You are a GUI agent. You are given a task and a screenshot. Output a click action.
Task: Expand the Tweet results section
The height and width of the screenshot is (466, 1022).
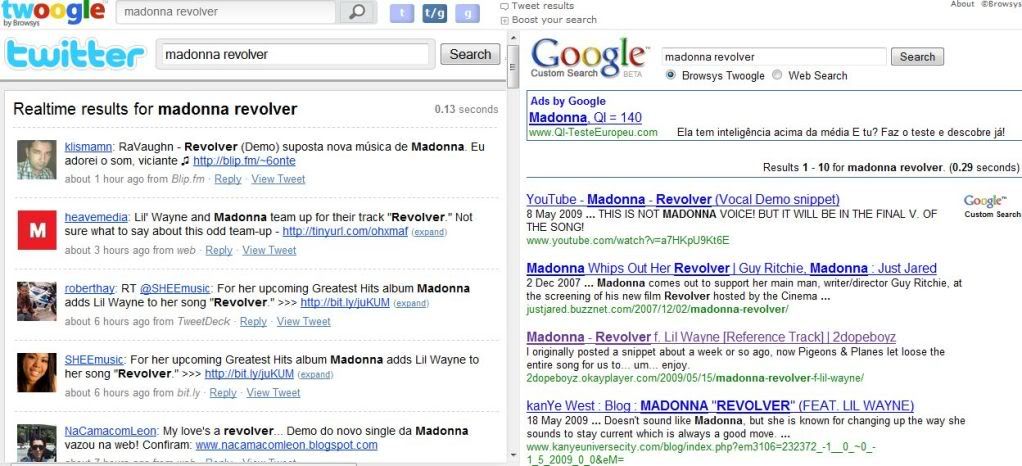pos(537,6)
